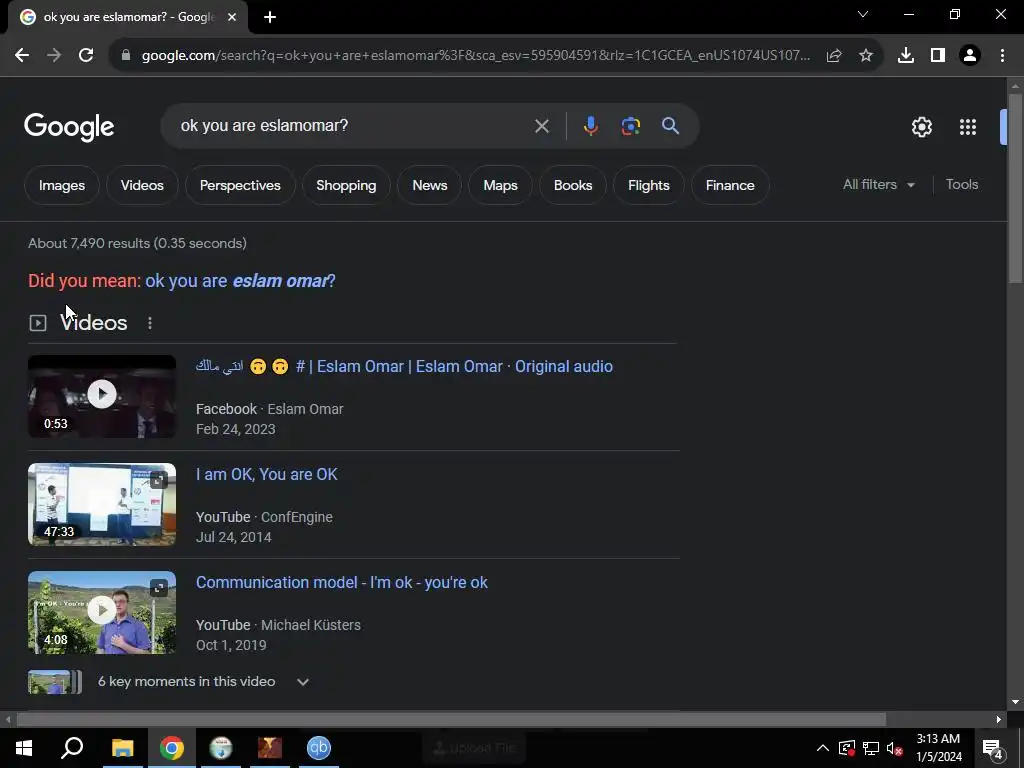Open the Videos section three-dot options
Screen dimensions: 1024x768
150,323
